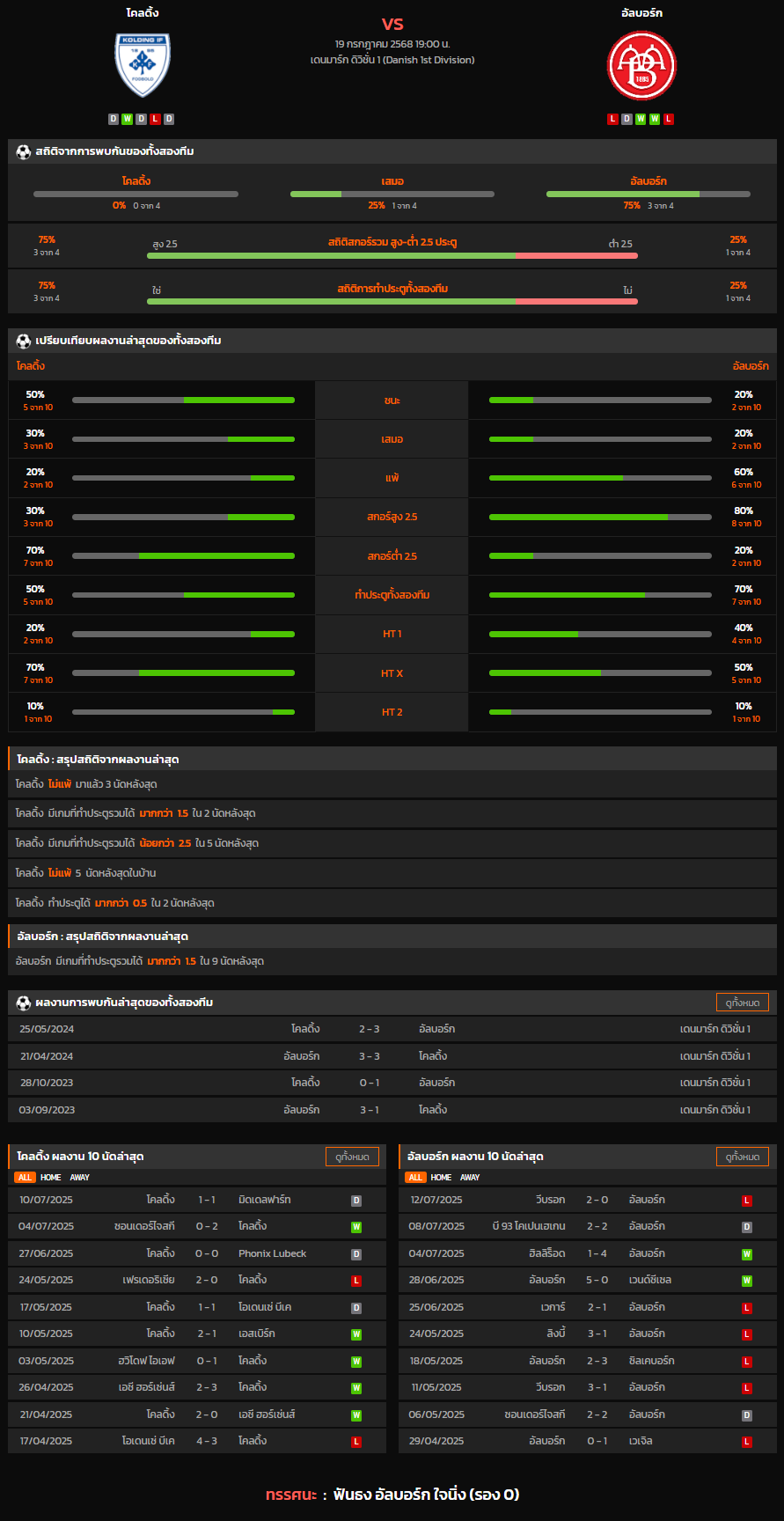
Task: Click soccer ball icon beside สถิติจากการพบกันของทั้งสองทีม
Action: (x=24, y=151)
